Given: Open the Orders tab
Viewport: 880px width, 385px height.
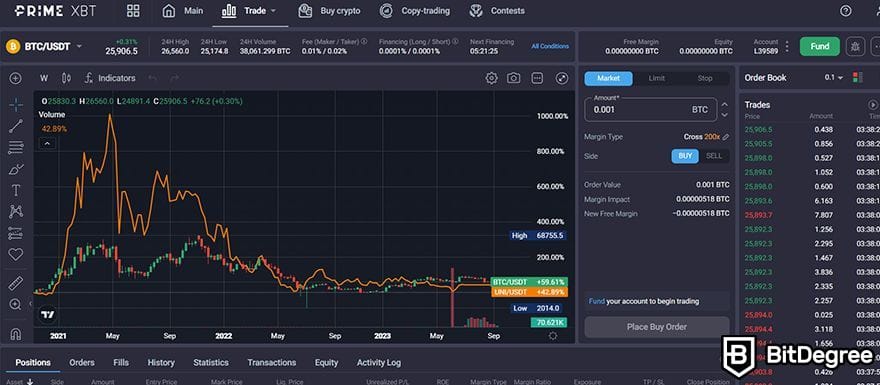Looking at the screenshot, I should (x=82, y=363).
